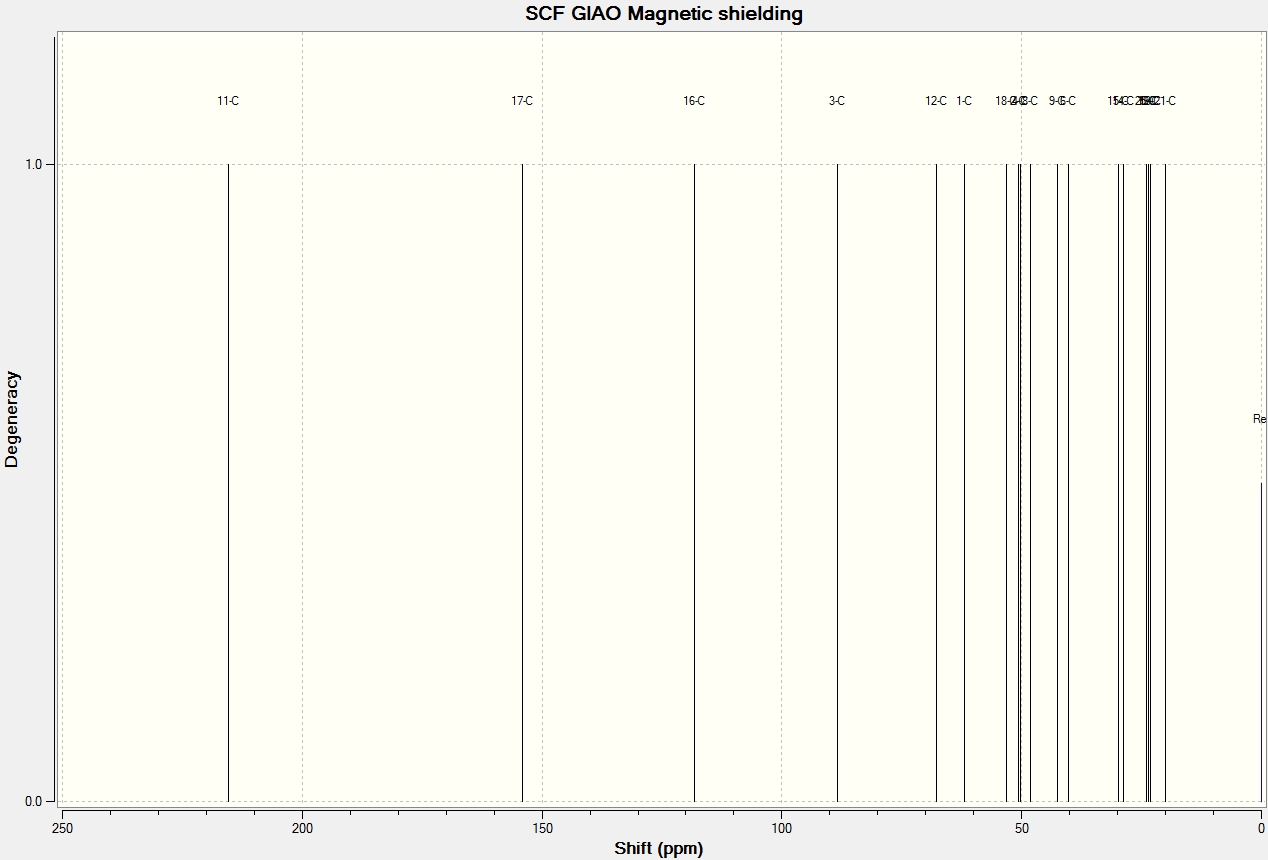
Task: Click the 100 tick label on x-axis
Action: tap(781, 827)
